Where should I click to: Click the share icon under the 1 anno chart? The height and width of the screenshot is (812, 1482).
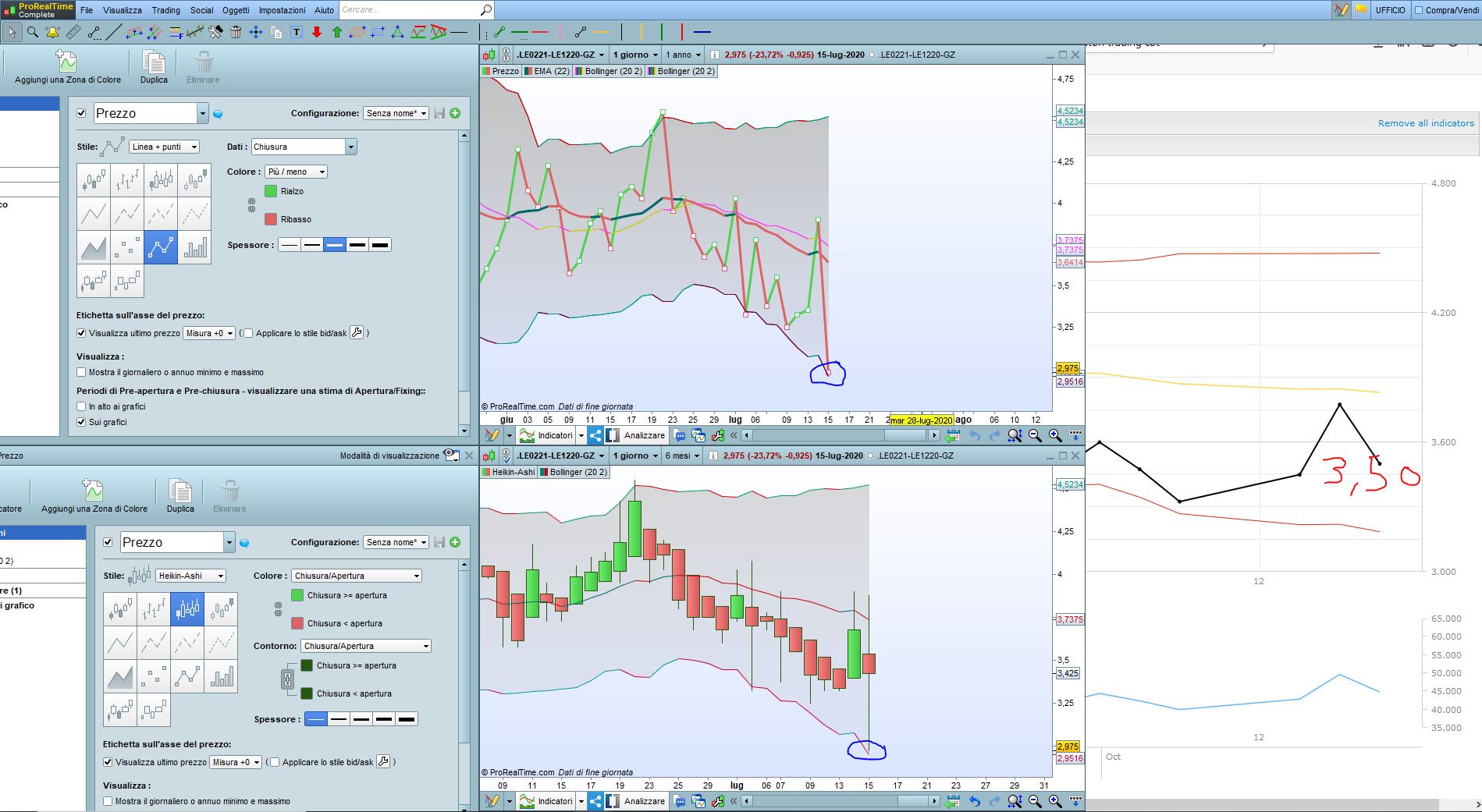(x=595, y=435)
